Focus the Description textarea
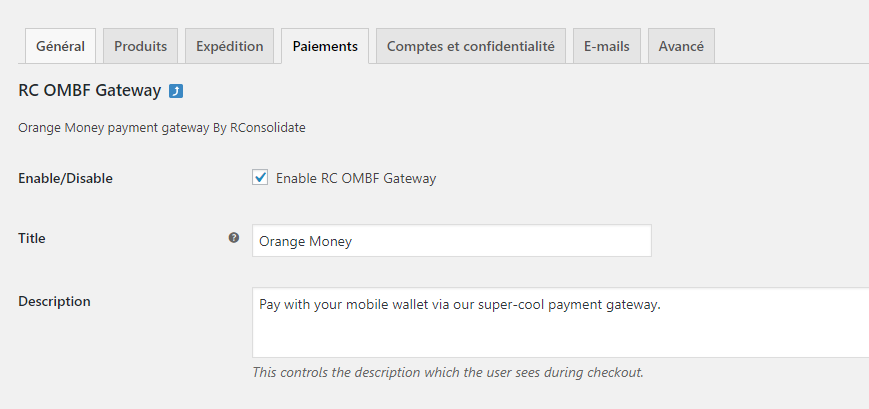869x409 pixels. point(560,322)
